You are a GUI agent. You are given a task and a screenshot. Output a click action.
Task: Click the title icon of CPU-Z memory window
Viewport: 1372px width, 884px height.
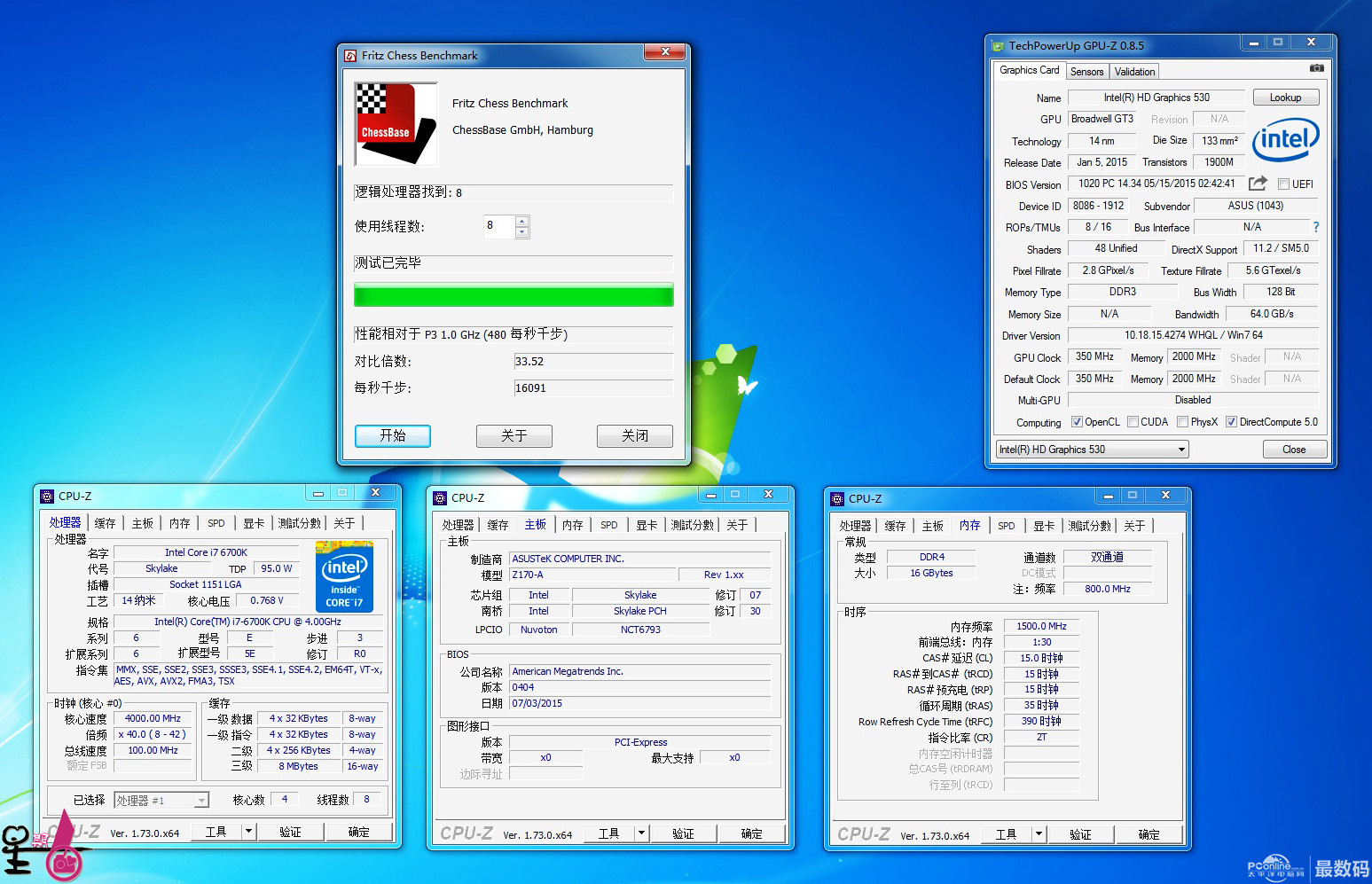[837, 499]
